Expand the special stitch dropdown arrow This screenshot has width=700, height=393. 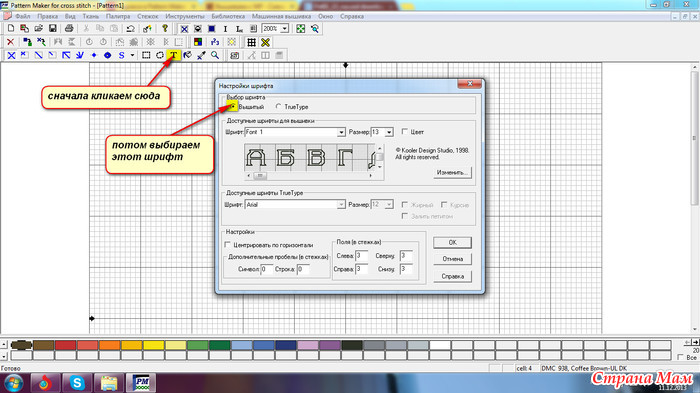pyautogui.click(x=133, y=55)
